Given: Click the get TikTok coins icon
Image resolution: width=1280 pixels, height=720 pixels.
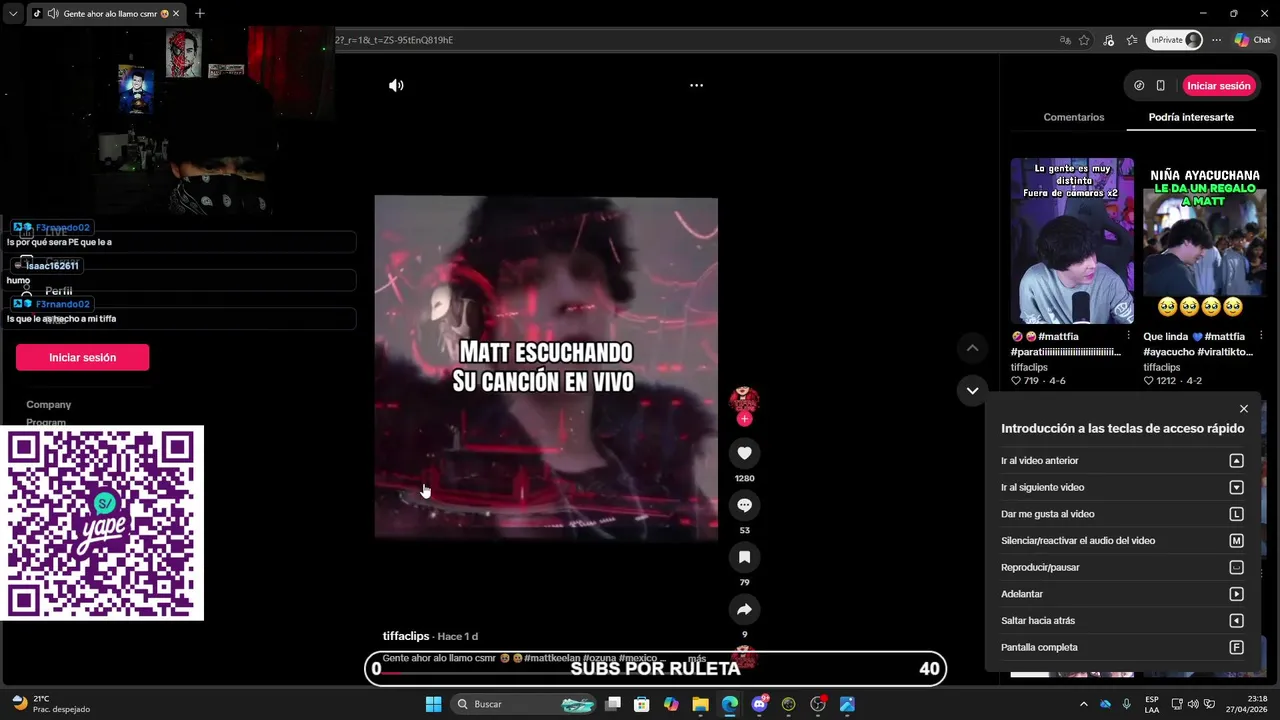Looking at the screenshot, I should point(1139,86).
